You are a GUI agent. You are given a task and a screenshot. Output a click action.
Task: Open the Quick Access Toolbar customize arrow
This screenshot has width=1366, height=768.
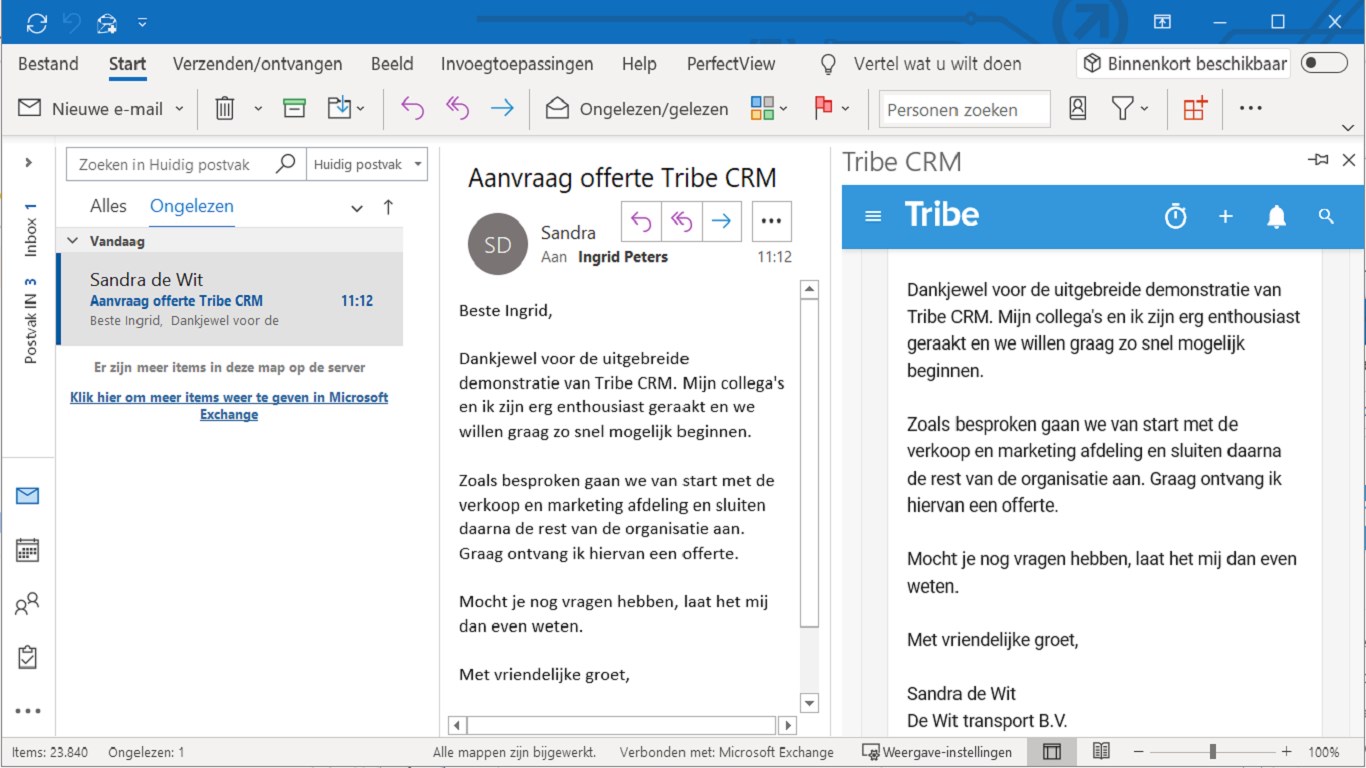142,22
